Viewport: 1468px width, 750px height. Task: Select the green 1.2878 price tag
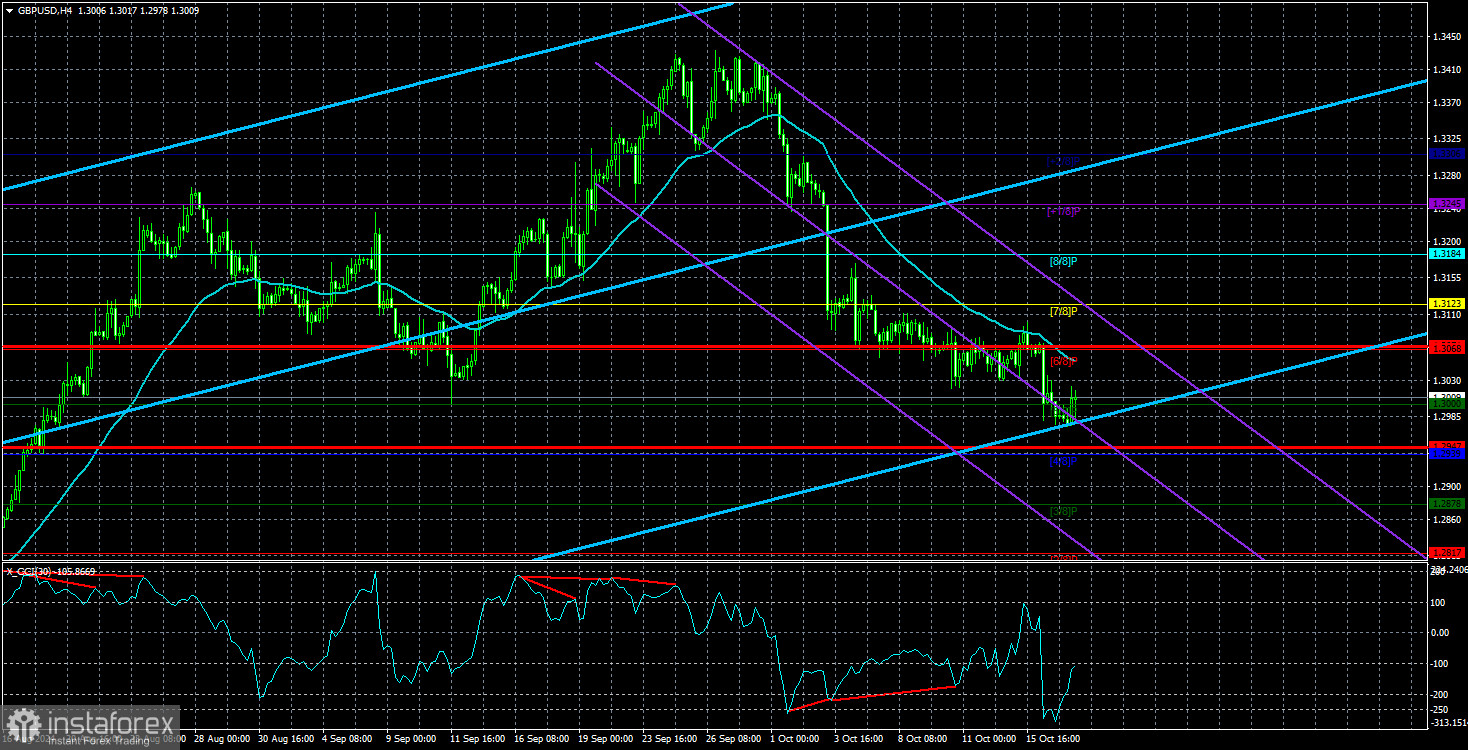(x=1447, y=504)
